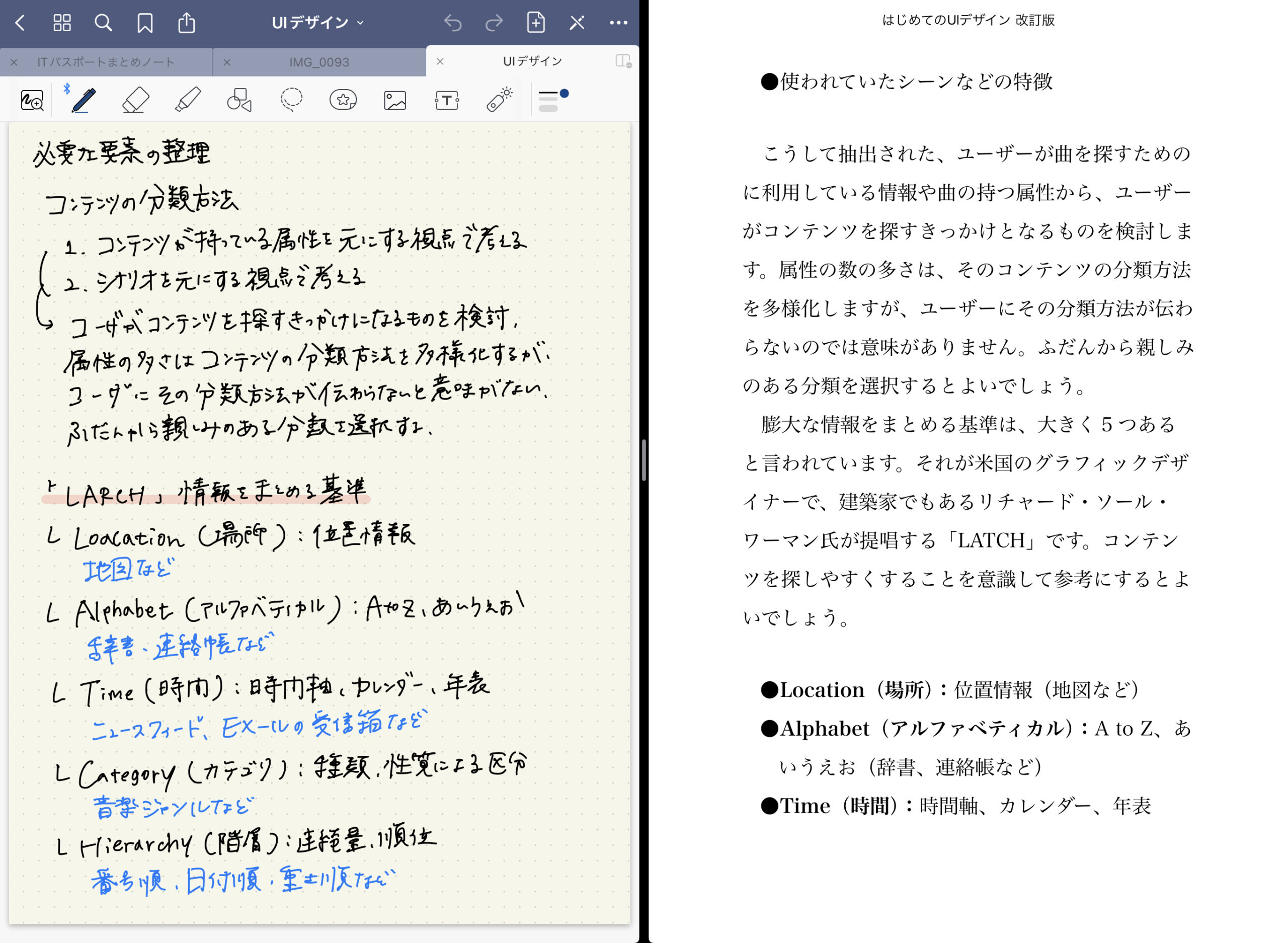This screenshot has width=1288, height=943.
Task: Open the thumbnail grid view
Action: (61, 23)
